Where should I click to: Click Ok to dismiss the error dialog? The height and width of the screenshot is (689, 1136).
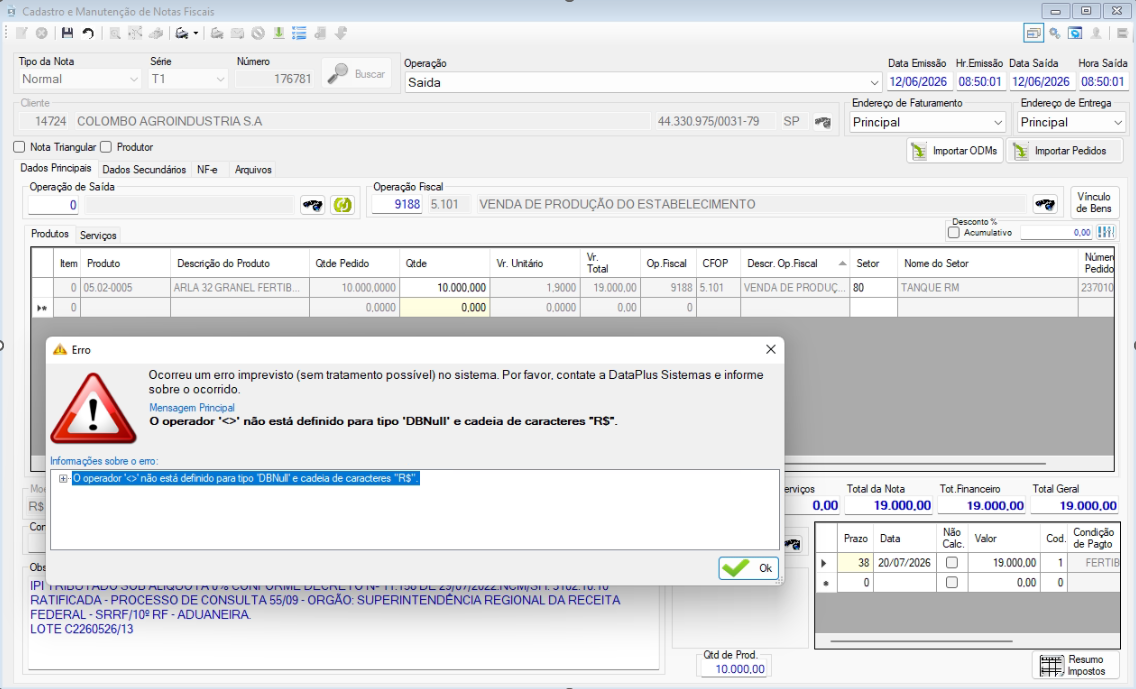pos(748,568)
